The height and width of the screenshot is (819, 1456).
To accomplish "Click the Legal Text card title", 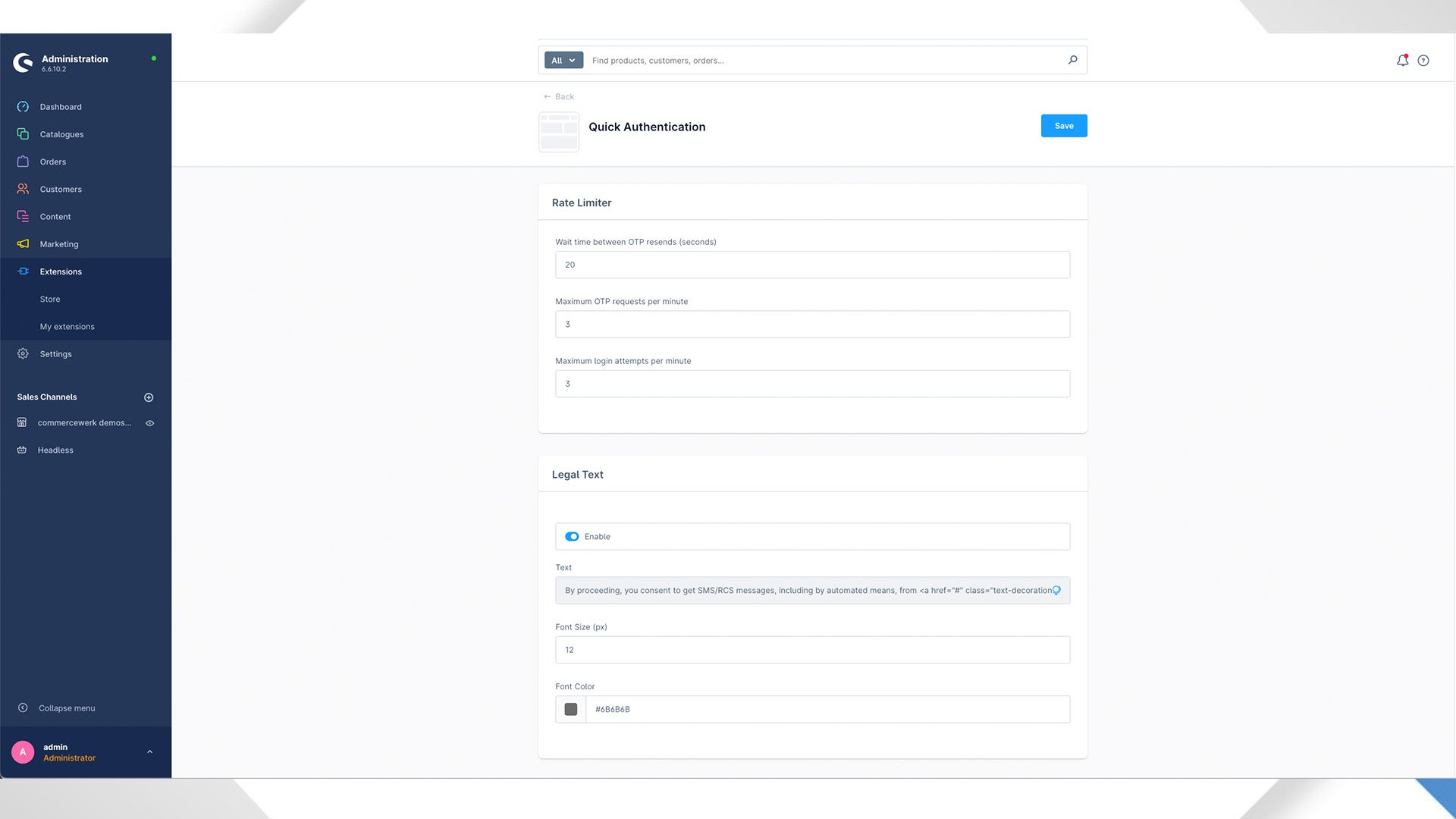I will 578,475.
